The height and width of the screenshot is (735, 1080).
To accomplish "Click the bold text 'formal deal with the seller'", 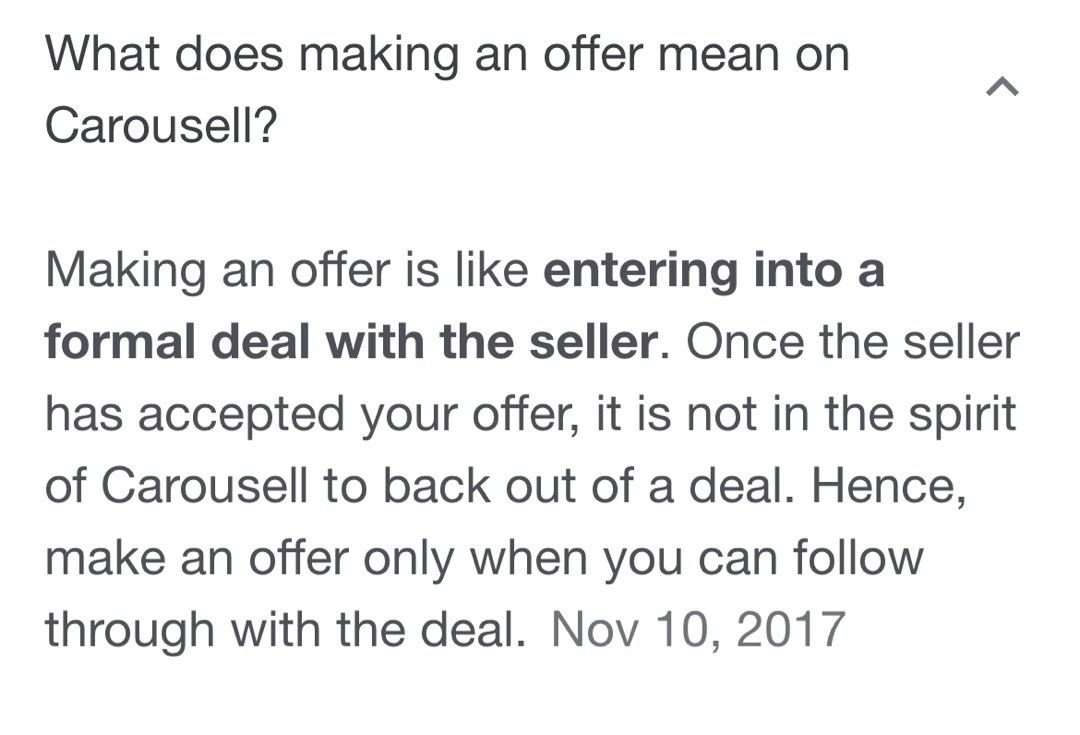I will [351, 342].
